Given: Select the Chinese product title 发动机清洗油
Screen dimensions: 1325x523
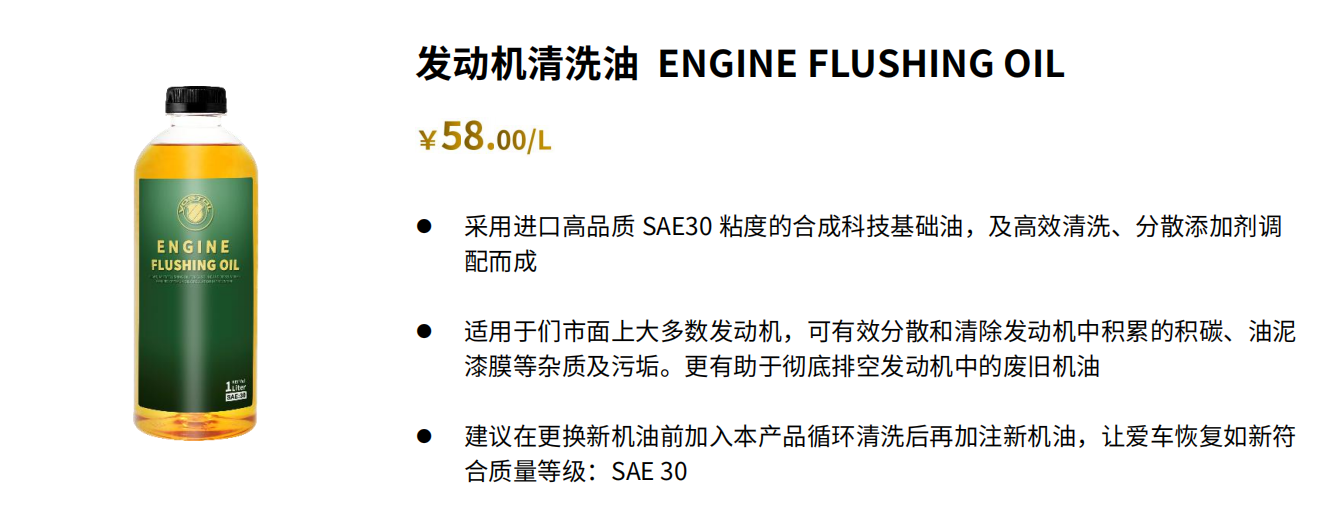Looking at the screenshot, I should tap(527, 63).
